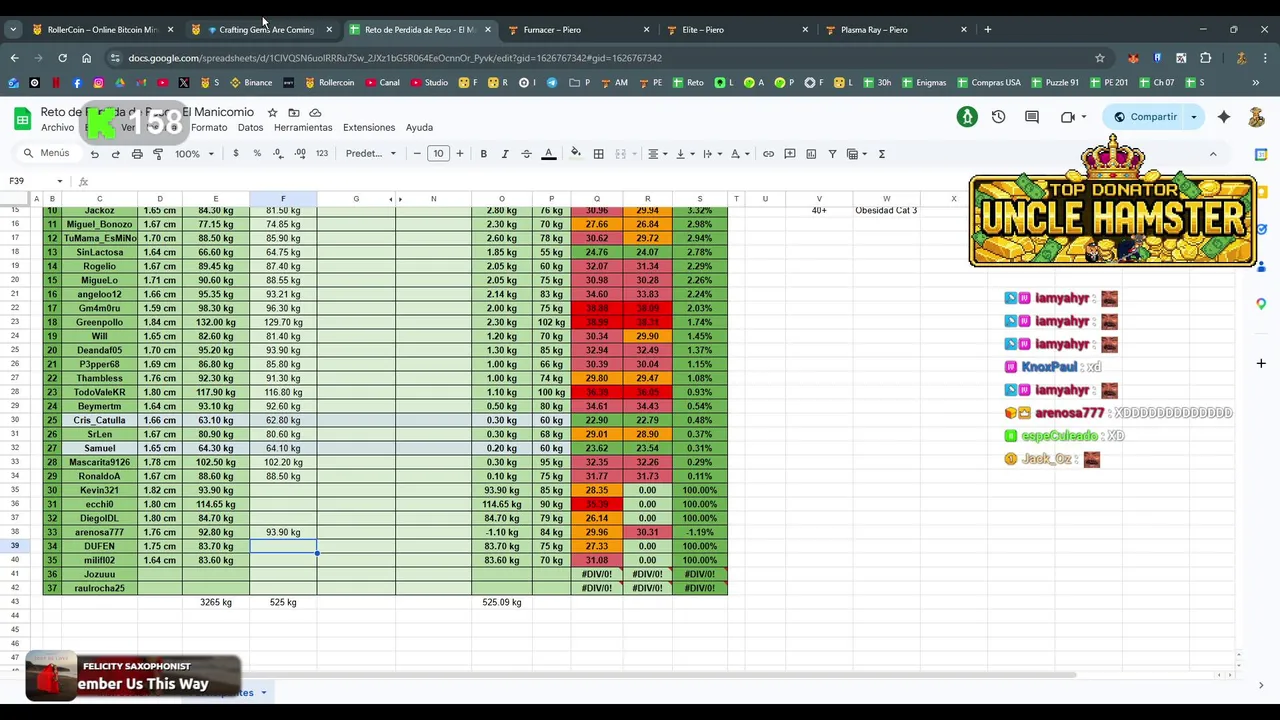Format as percent button
Image resolution: width=1280 pixels, height=720 pixels.
click(x=257, y=154)
